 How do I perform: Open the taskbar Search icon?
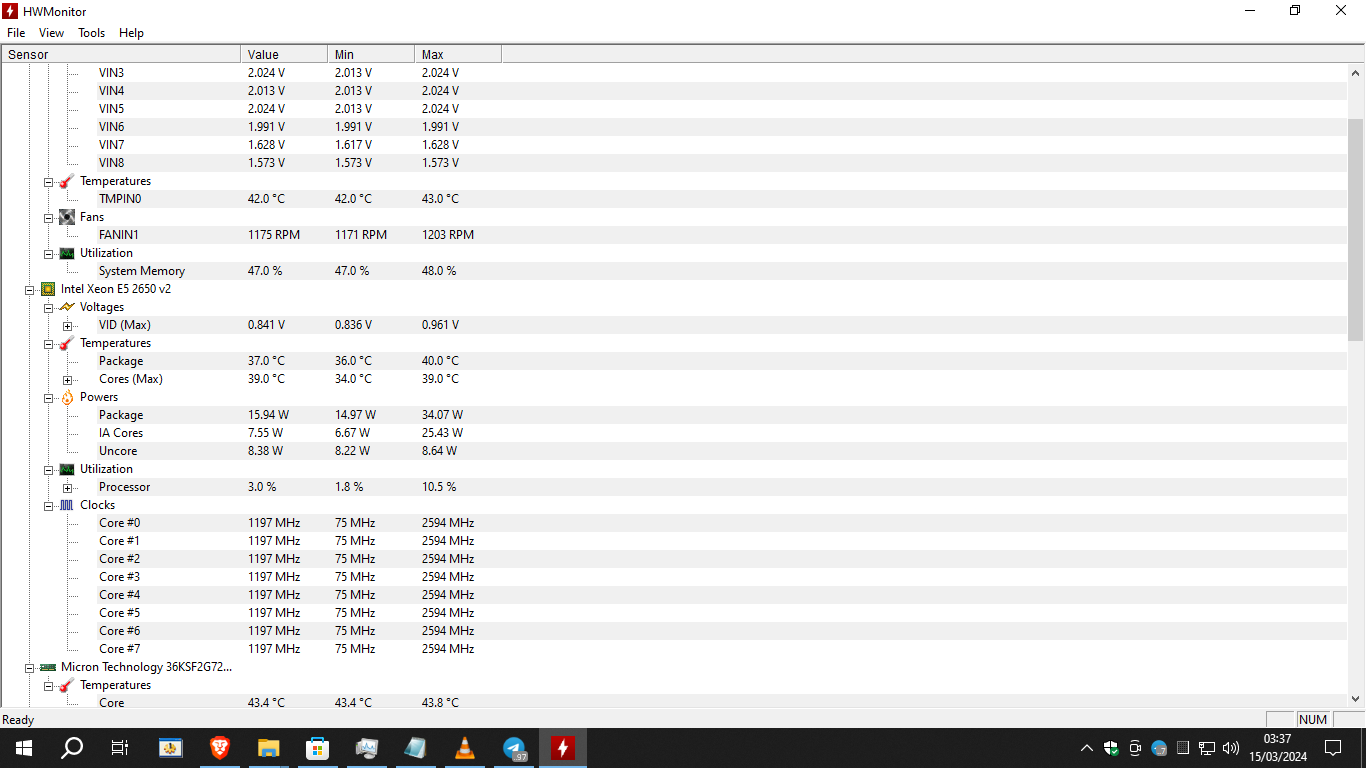pyautogui.click(x=71, y=748)
